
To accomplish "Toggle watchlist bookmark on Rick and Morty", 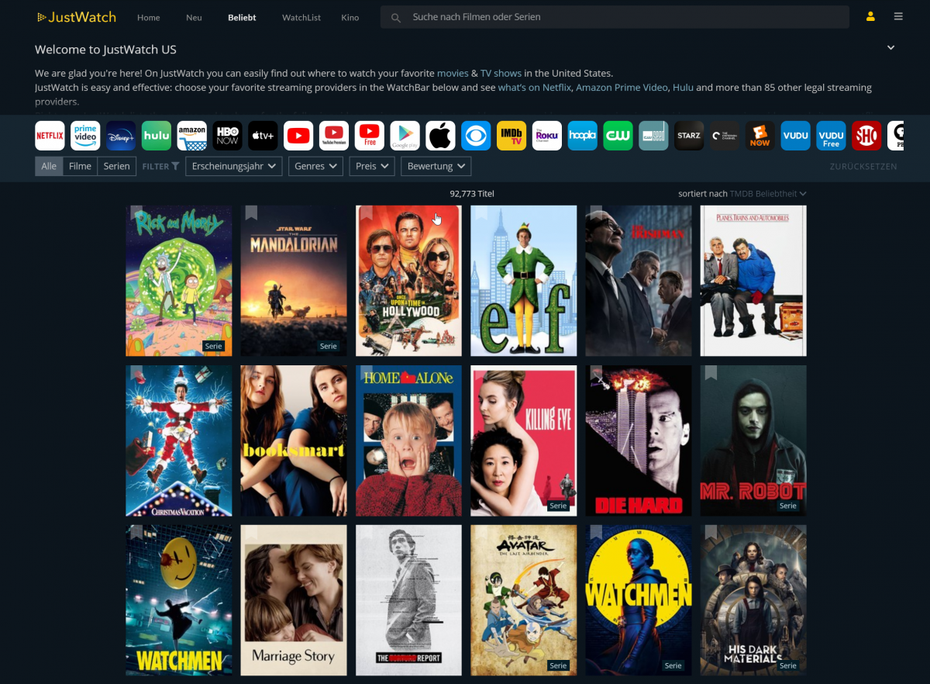I will point(136,212).
